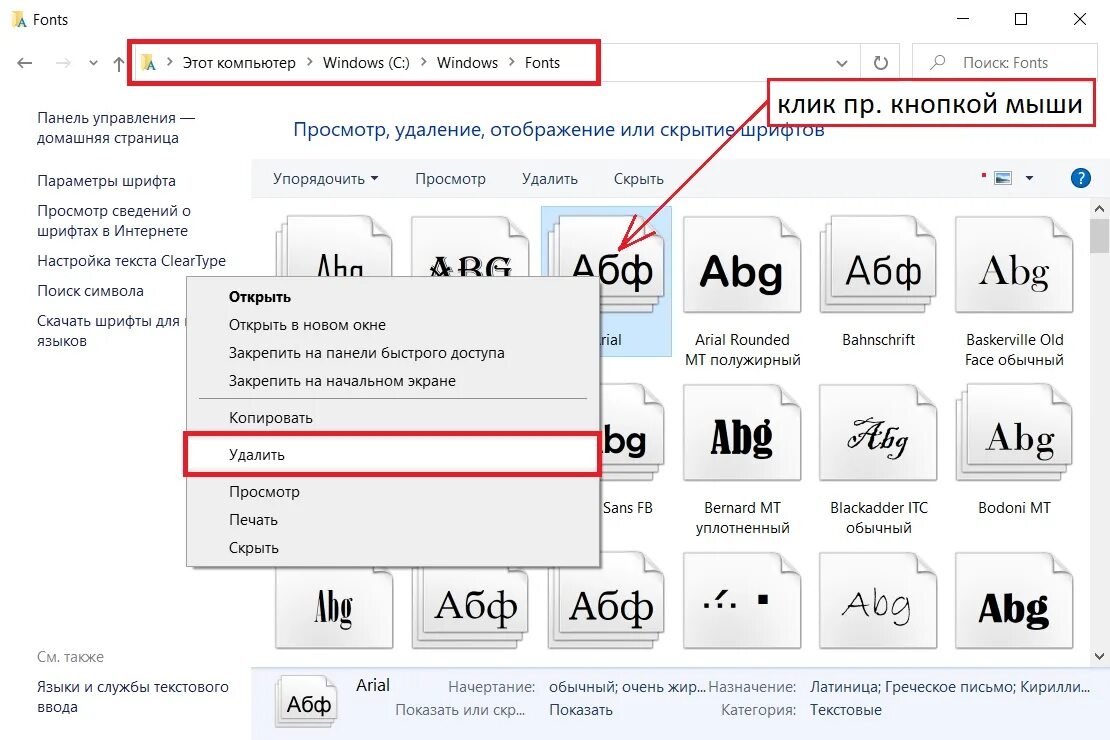Image resolution: width=1110 pixels, height=740 pixels.
Task: Click Fonts in the address path
Action: click(x=542, y=63)
